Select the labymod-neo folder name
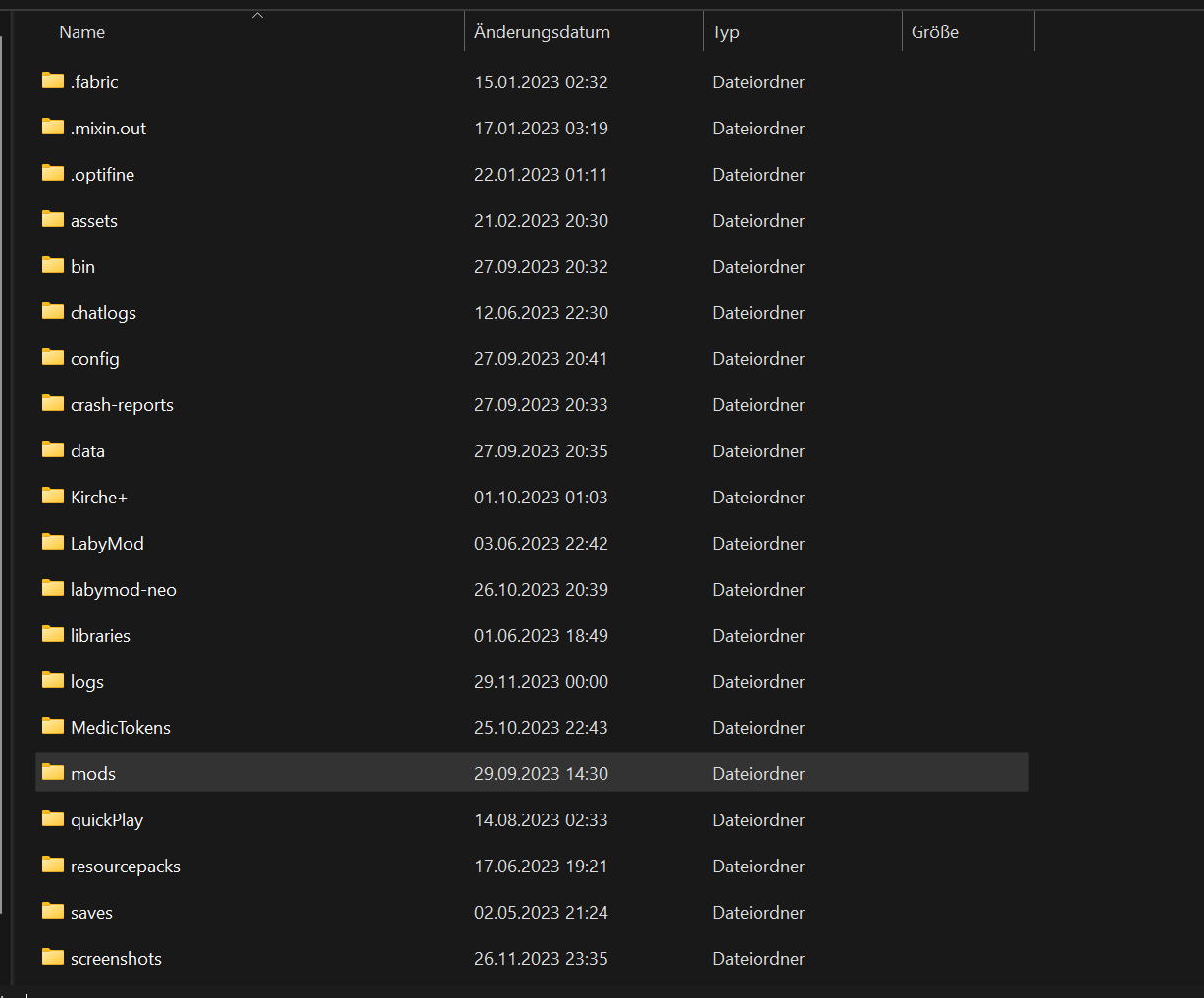 (x=124, y=590)
